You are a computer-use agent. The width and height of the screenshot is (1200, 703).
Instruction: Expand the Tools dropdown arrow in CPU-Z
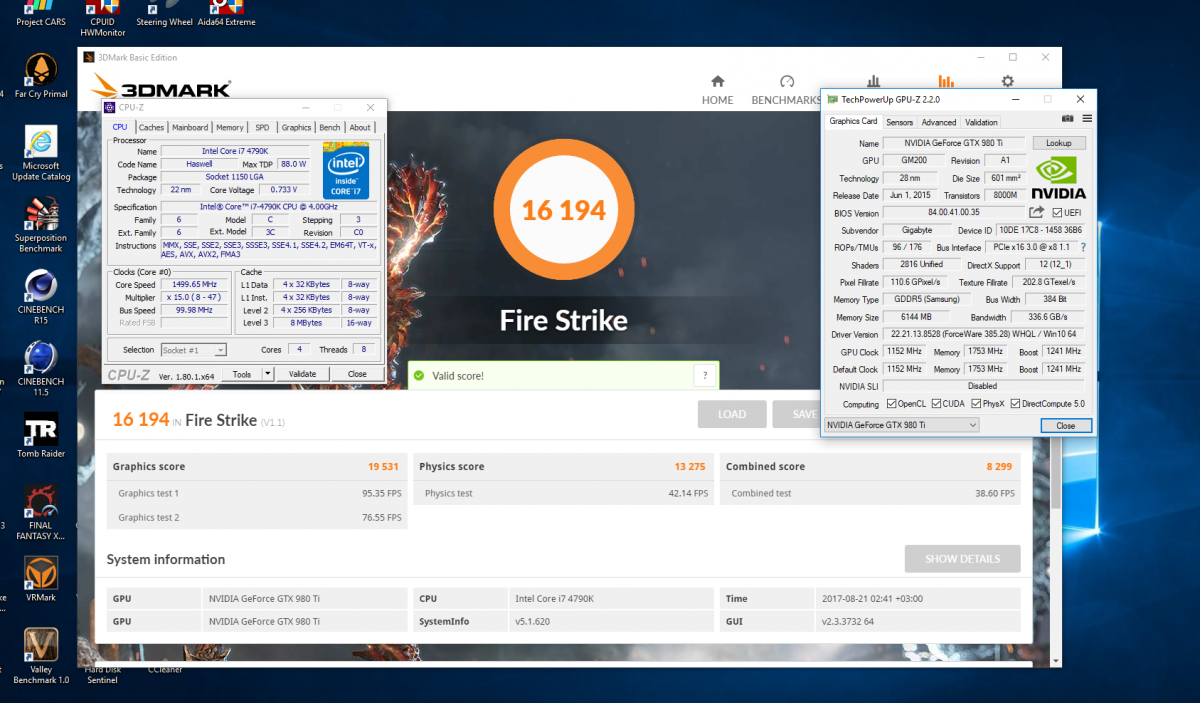267,374
